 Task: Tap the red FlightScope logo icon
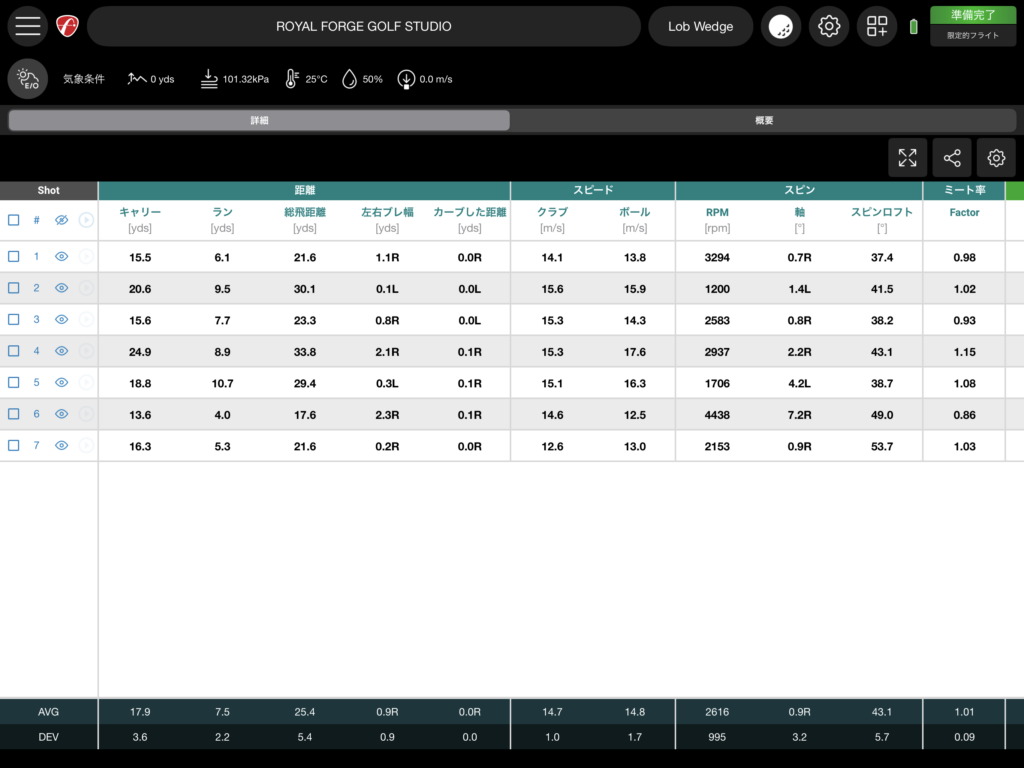(67, 26)
